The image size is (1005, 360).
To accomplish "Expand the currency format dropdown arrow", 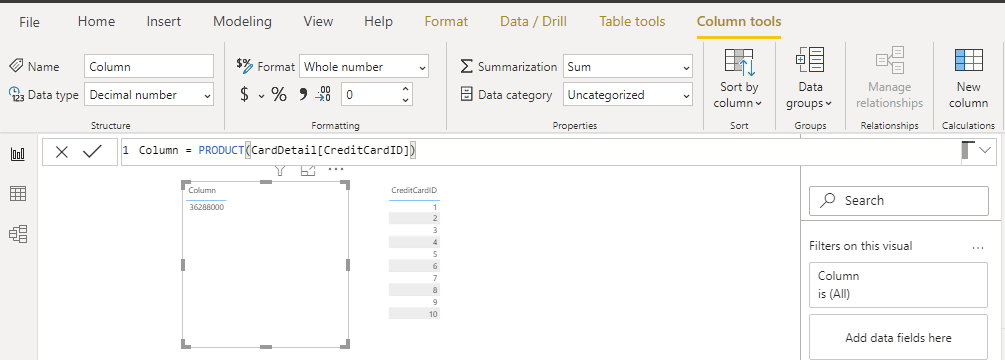I will [262, 96].
